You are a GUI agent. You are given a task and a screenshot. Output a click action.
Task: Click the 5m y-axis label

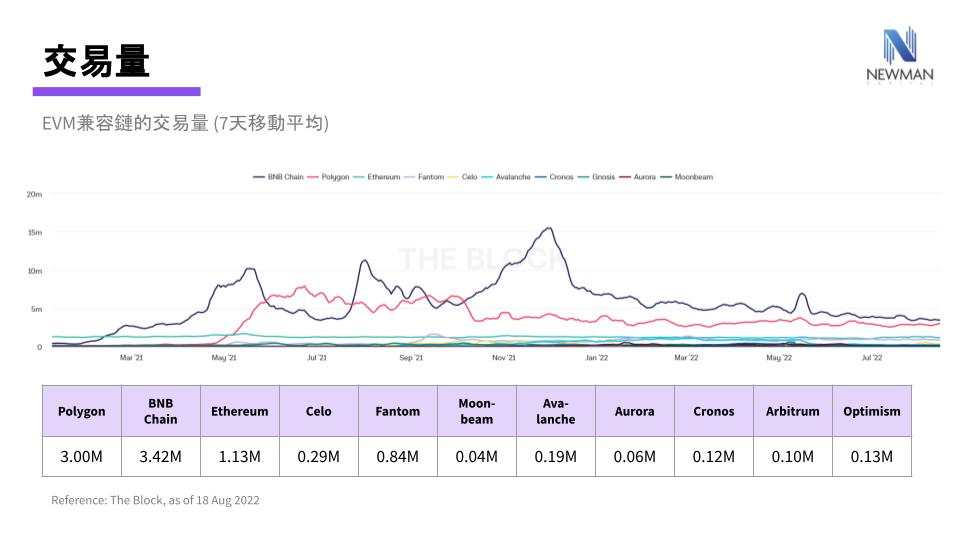pyautogui.click(x=37, y=309)
